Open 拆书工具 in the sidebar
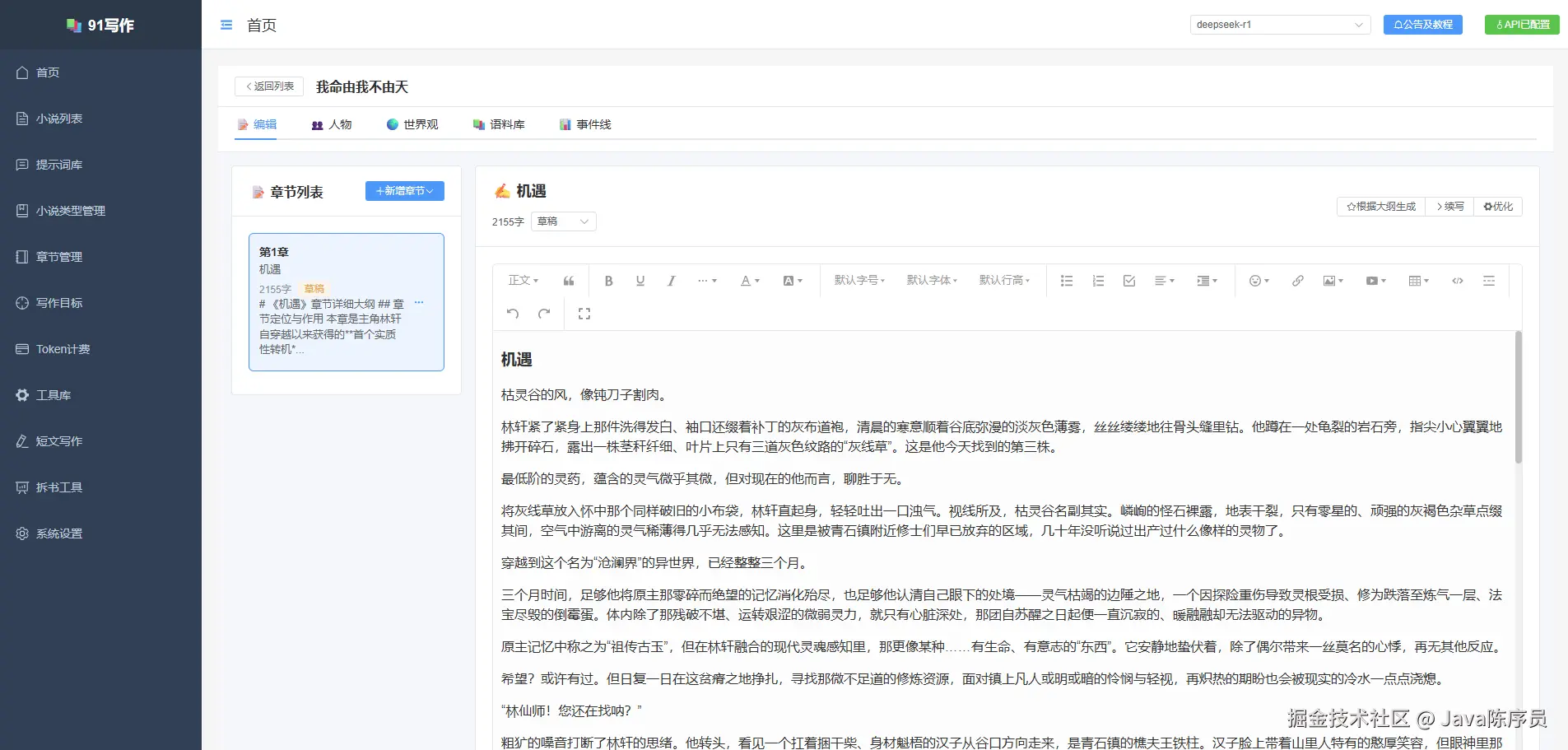Viewport: 1568px width, 750px height. click(100, 487)
